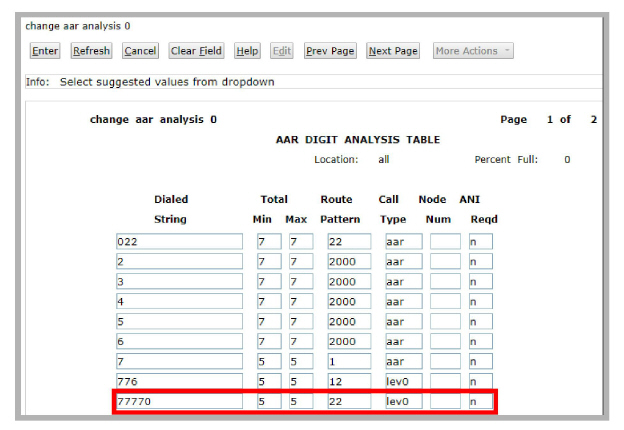Image resolution: width=624 pixels, height=430 pixels.
Task: Select Call Type lev0 in the 77770 row
Action: click(x=404, y=401)
